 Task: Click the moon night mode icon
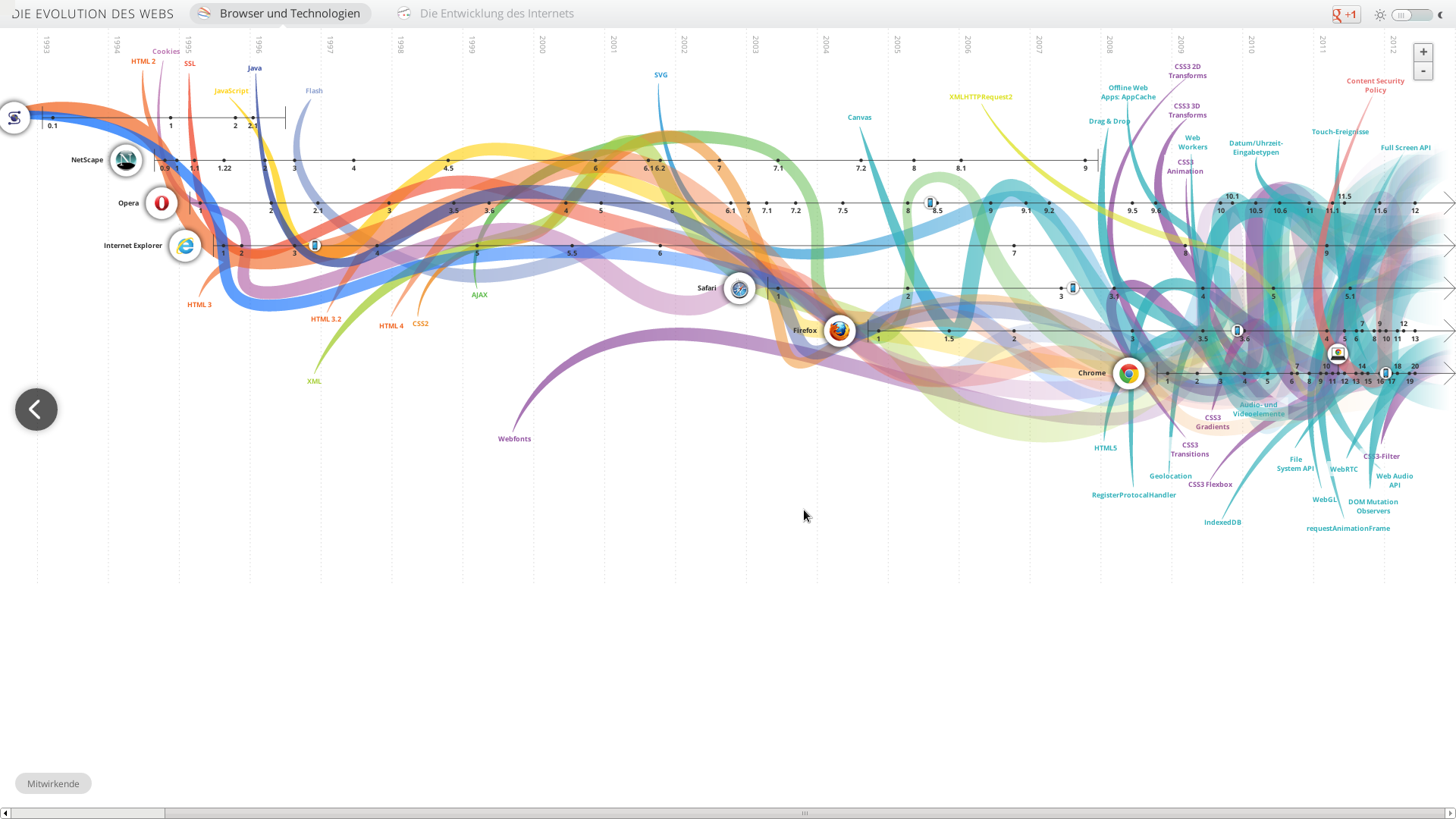(x=1441, y=14)
